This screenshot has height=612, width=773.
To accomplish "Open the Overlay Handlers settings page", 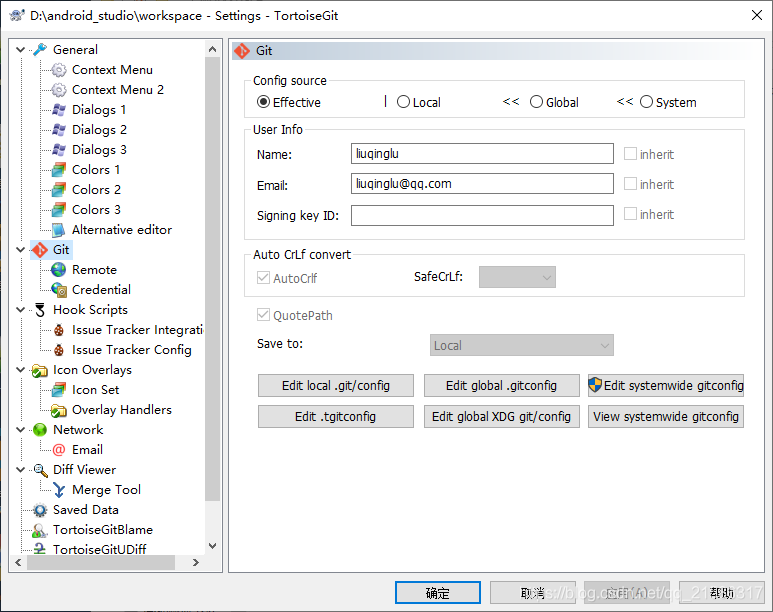I will point(122,410).
